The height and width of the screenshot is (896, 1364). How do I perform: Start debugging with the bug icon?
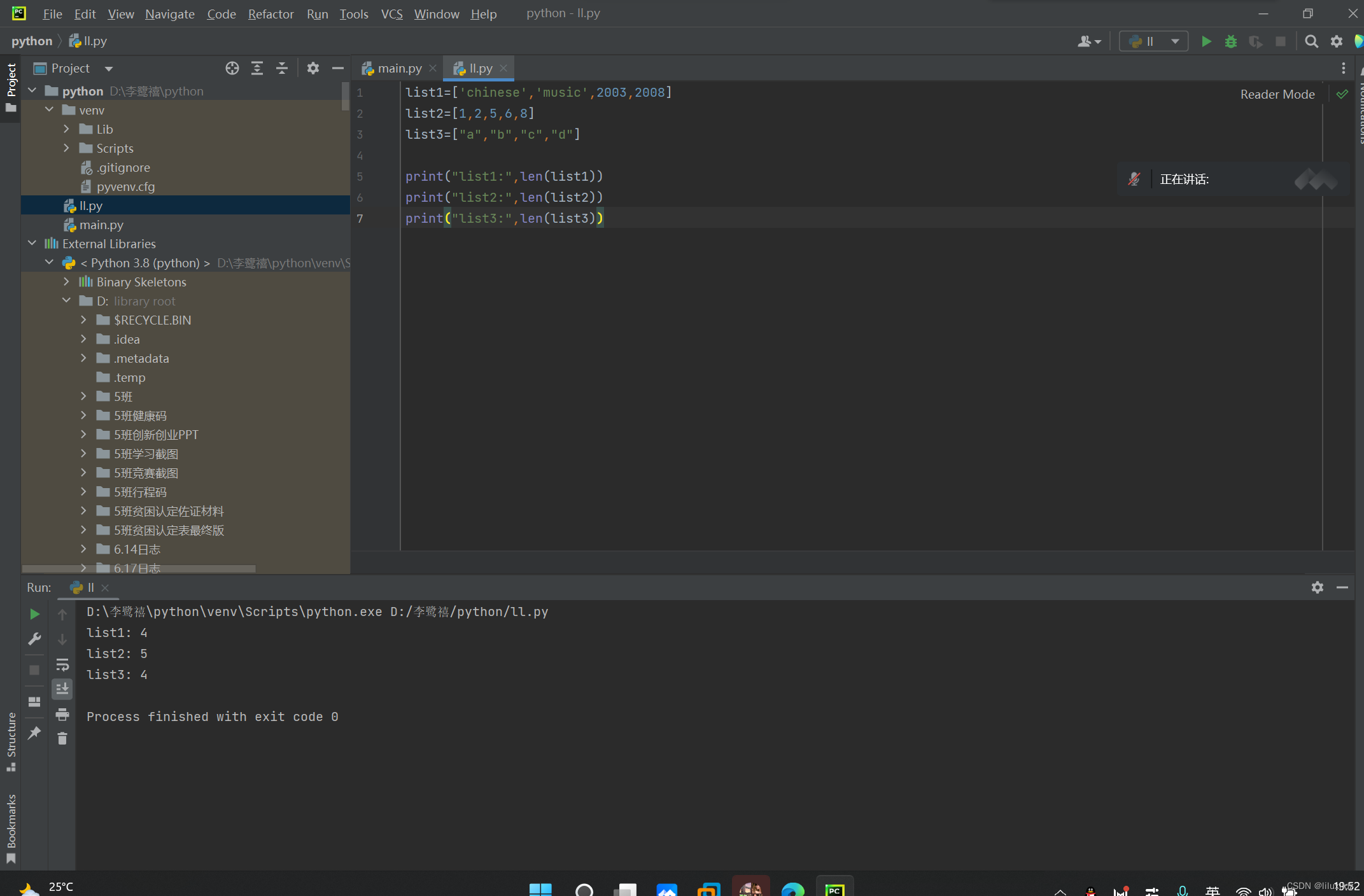(x=1230, y=42)
